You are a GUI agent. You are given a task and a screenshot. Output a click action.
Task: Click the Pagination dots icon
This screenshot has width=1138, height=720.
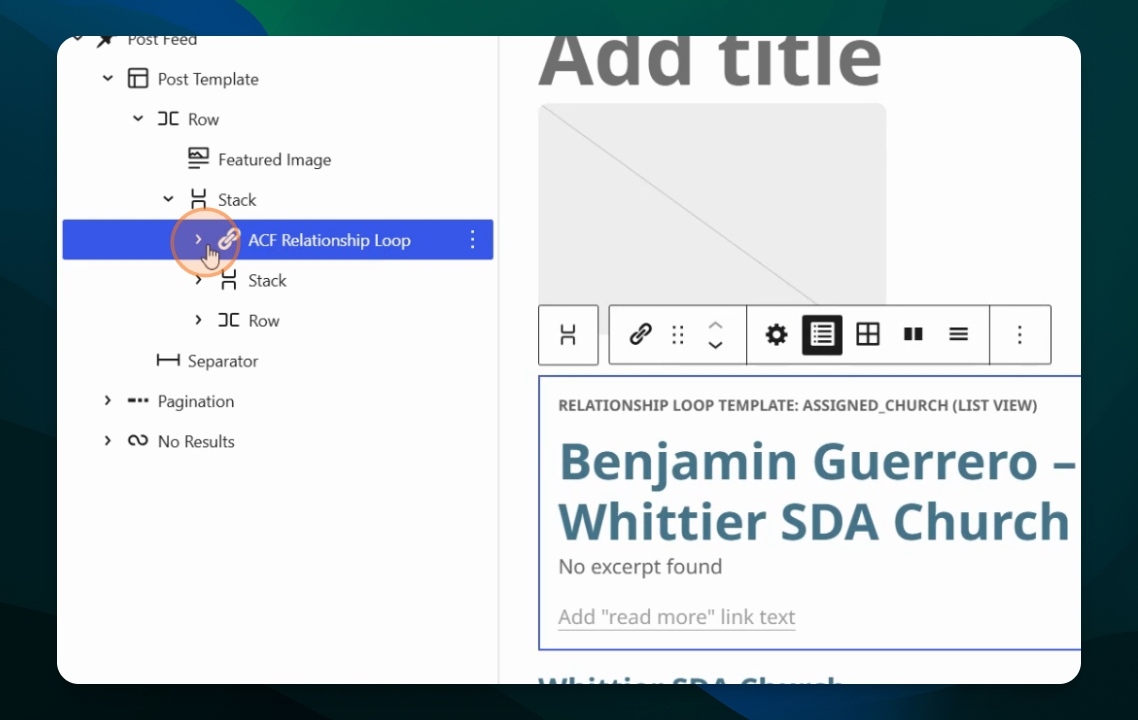pos(138,401)
